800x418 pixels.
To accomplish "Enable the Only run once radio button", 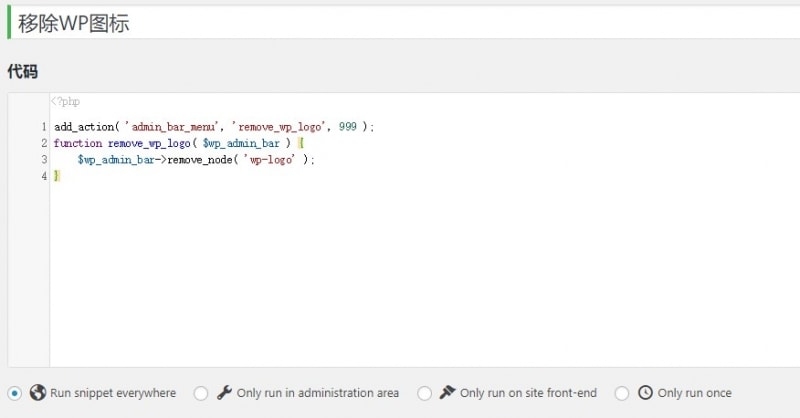I will [622, 393].
